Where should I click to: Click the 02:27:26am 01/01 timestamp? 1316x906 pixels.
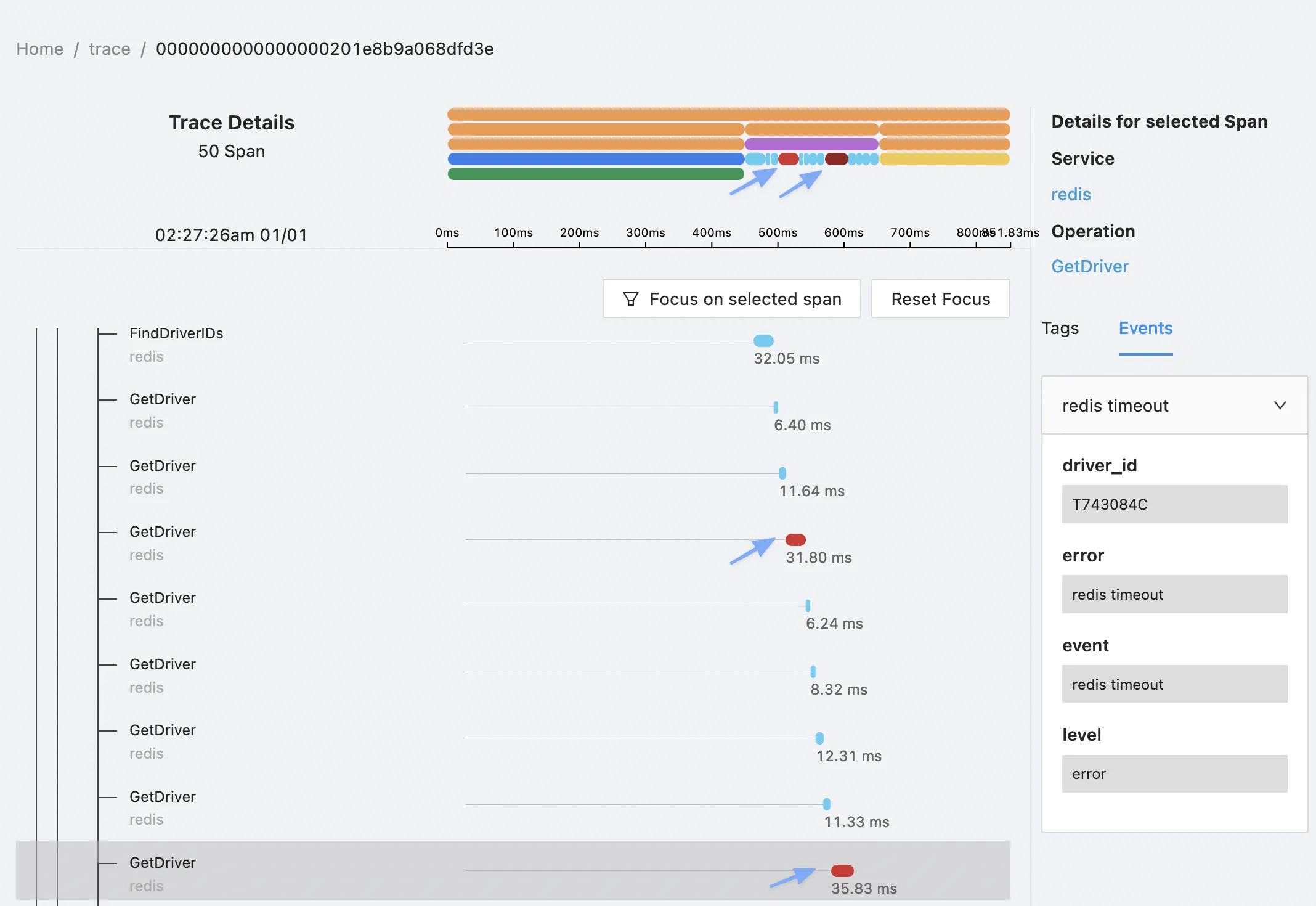[231, 235]
